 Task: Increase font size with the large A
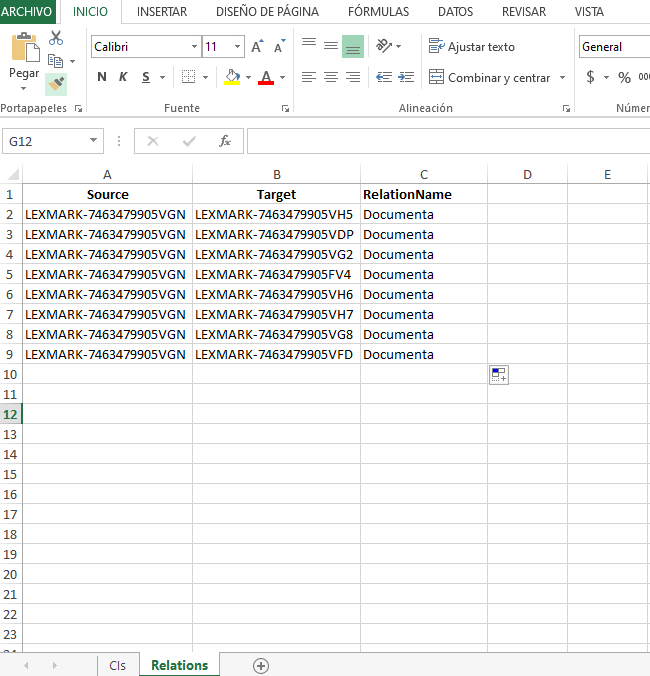pyautogui.click(x=257, y=47)
